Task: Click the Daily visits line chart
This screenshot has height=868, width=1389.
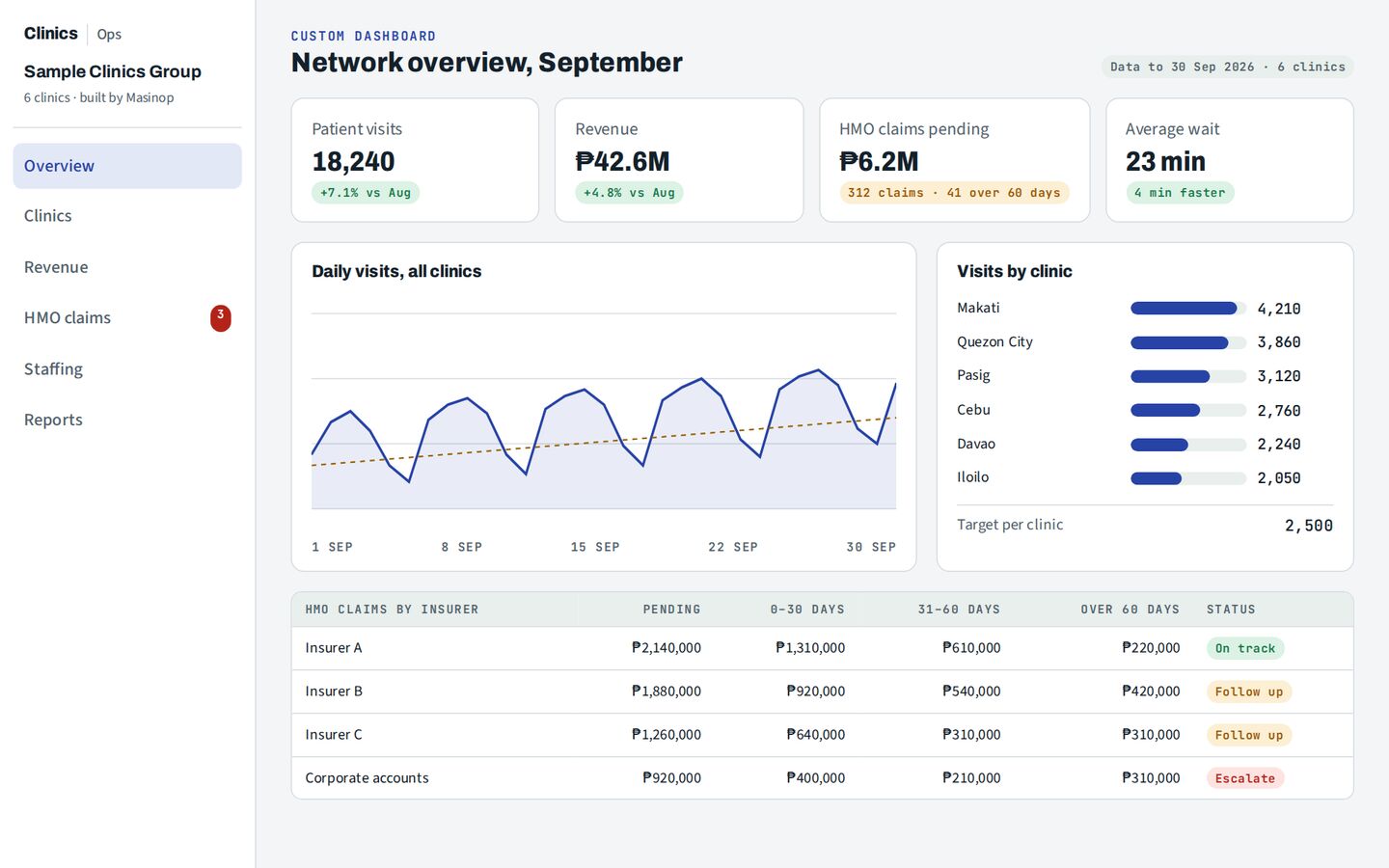Action: [x=604, y=411]
